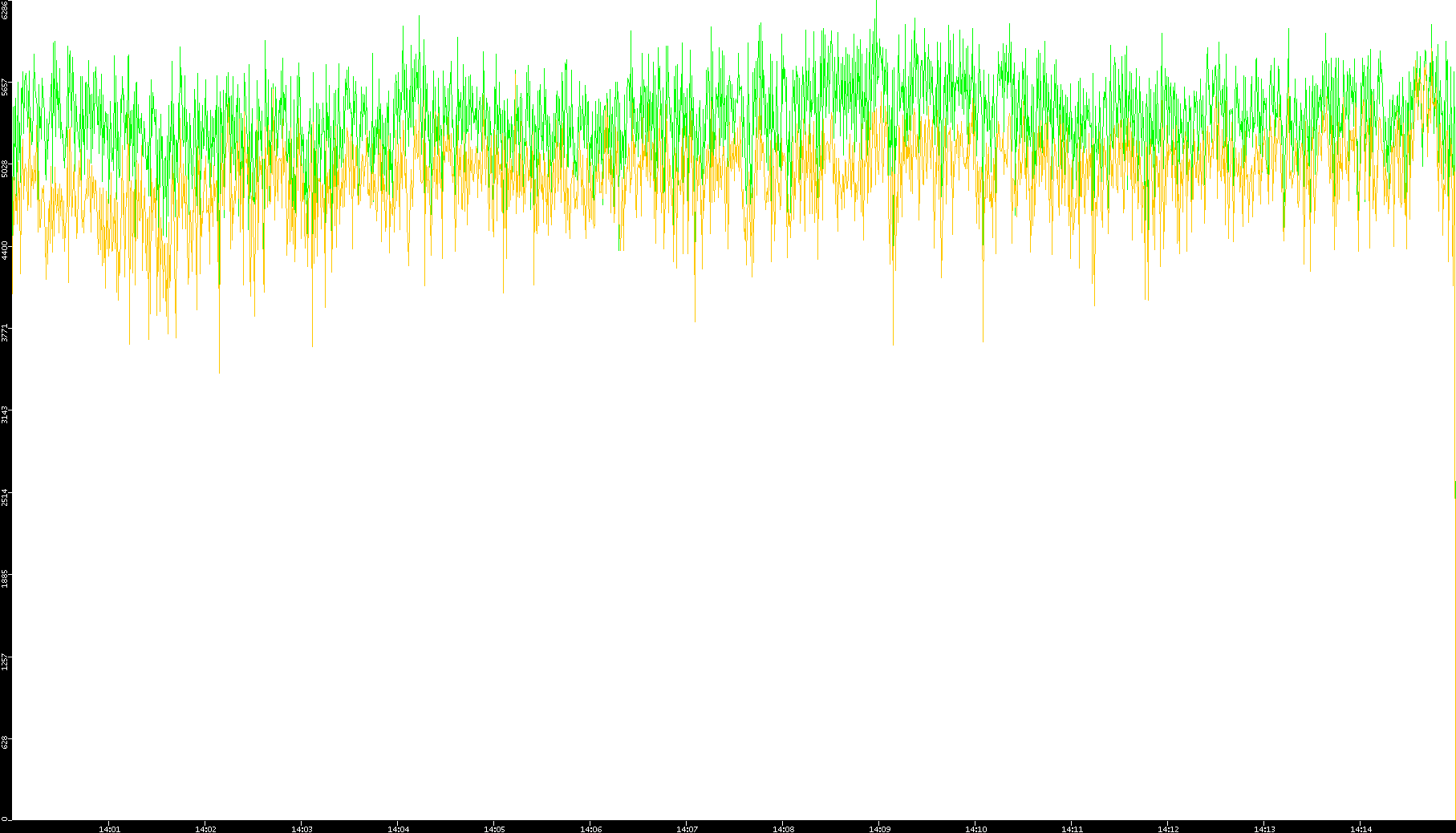This screenshot has height=833, width=1456.
Task: Click the 6286 value on vertical axis
Action: pyautogui.click(x=5, y=10)
